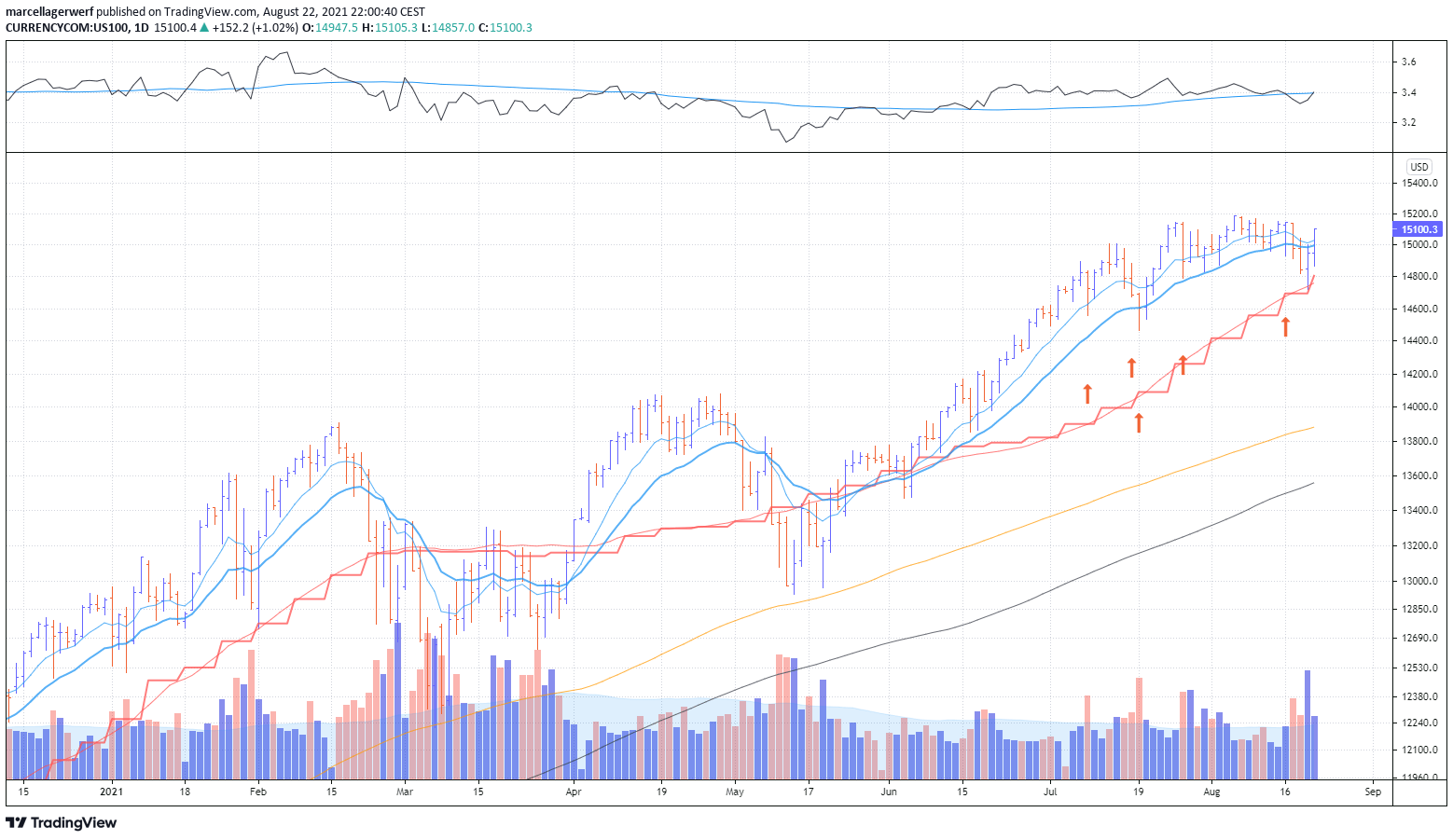1453x840 pixels.
Task: Select the publish date August 22, 2021
Action: 307,12
